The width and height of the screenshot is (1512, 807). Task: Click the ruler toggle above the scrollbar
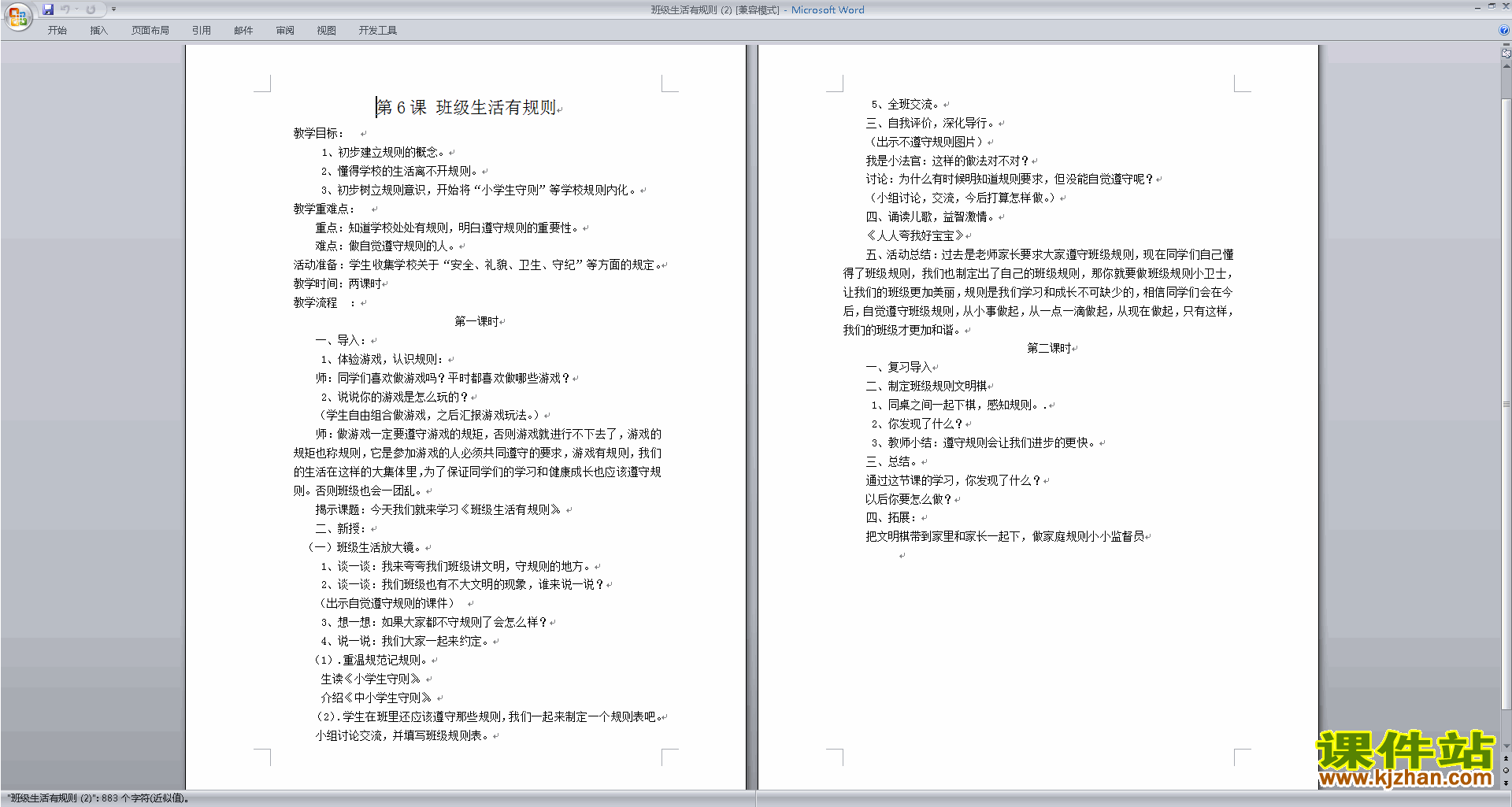point(1506,54)
